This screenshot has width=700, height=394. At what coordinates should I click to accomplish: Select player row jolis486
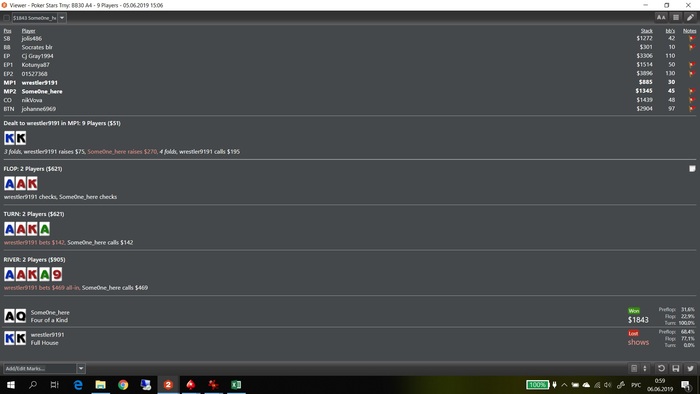[x=350, y=38]
